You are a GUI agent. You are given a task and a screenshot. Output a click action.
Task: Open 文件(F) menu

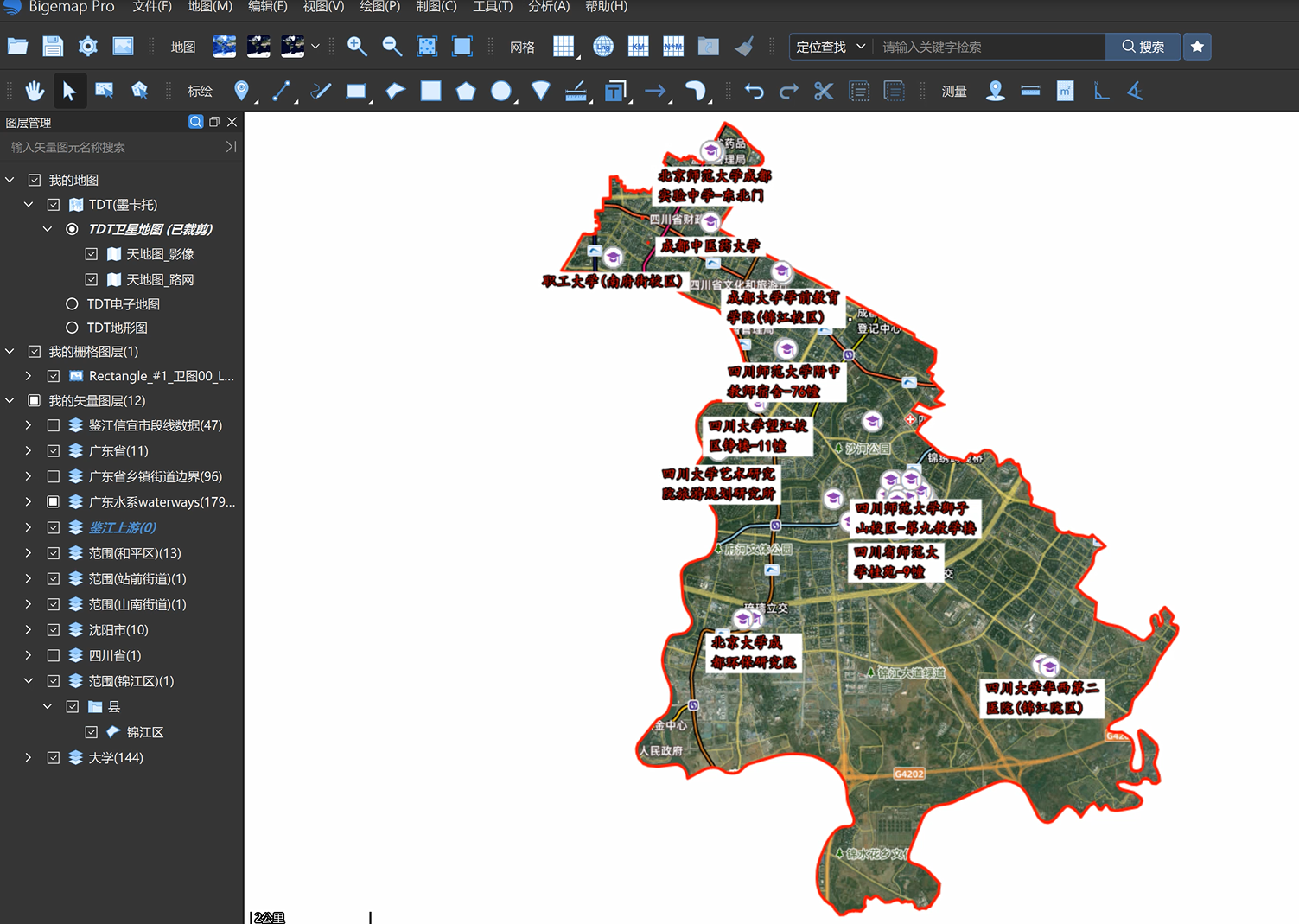click(152, 7)
